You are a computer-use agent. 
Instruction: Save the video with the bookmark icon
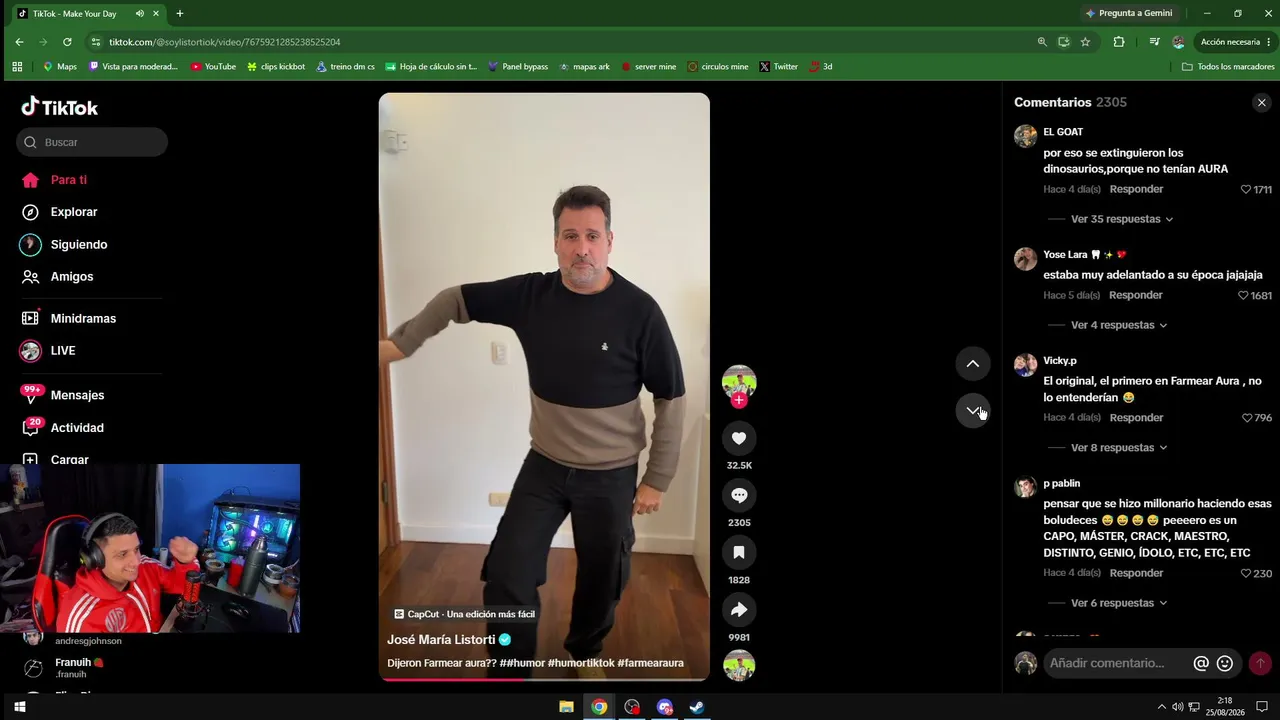[739, 552]
